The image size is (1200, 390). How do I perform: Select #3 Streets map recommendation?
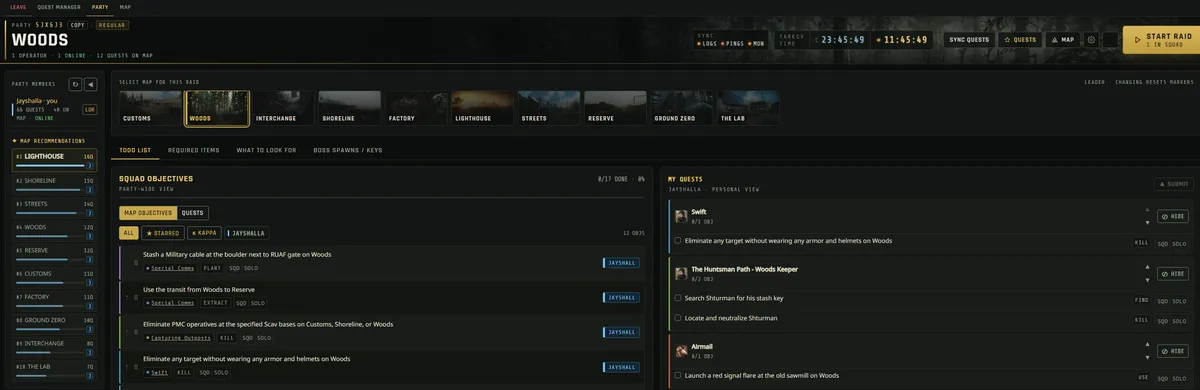pyautogui.click(x=54, y=206)
